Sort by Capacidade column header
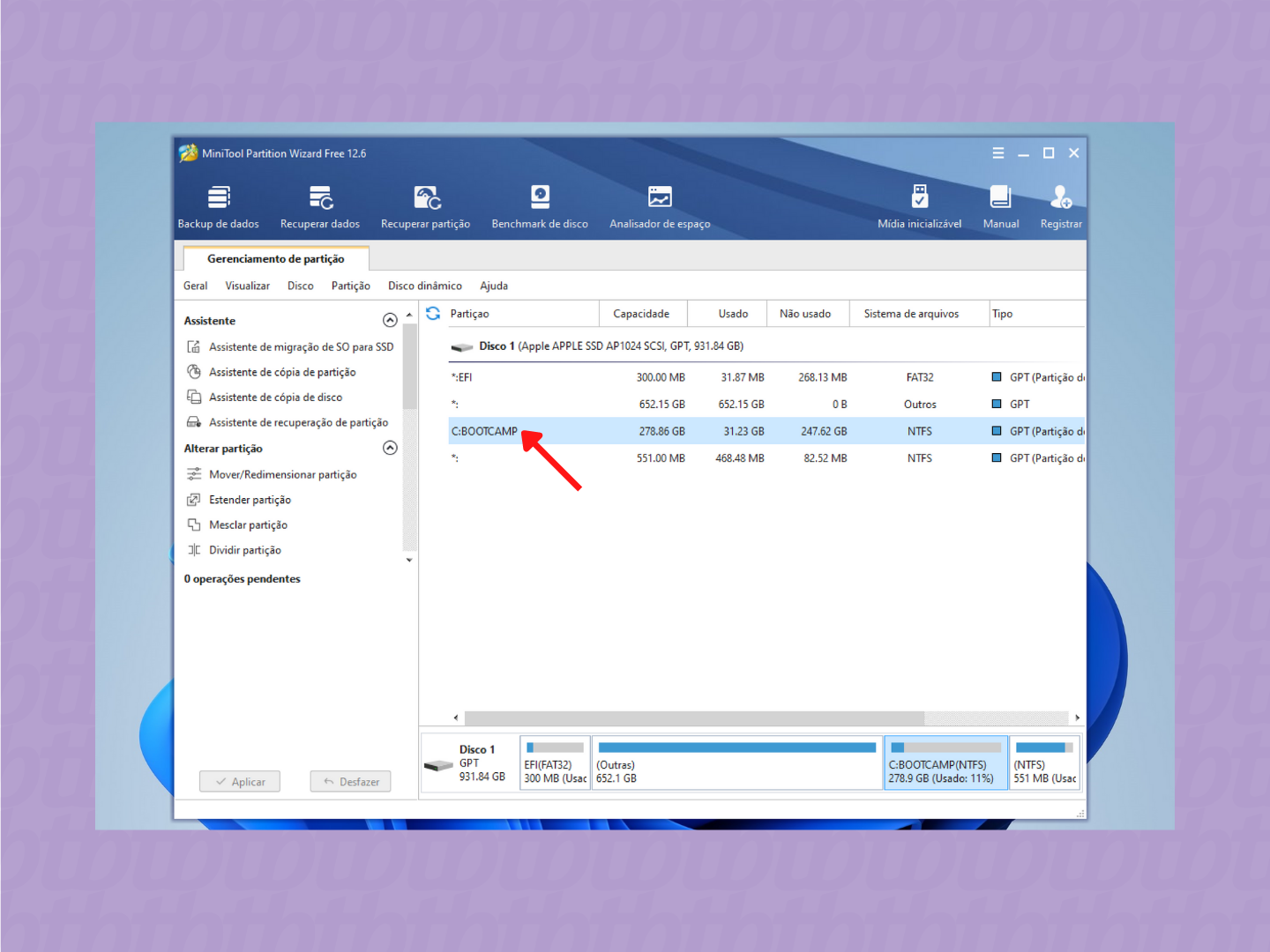This screenshot has height=952, width=1270. (642, 314)
